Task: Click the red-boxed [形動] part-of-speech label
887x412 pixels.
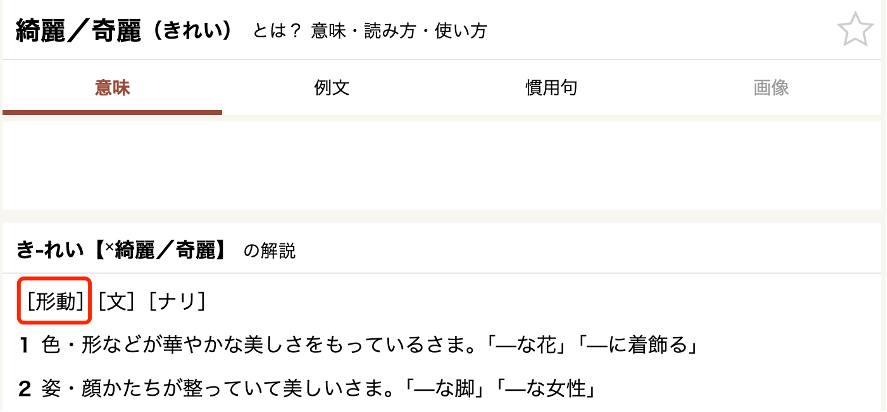Action: pyautogui.click(x=55, y=301)
